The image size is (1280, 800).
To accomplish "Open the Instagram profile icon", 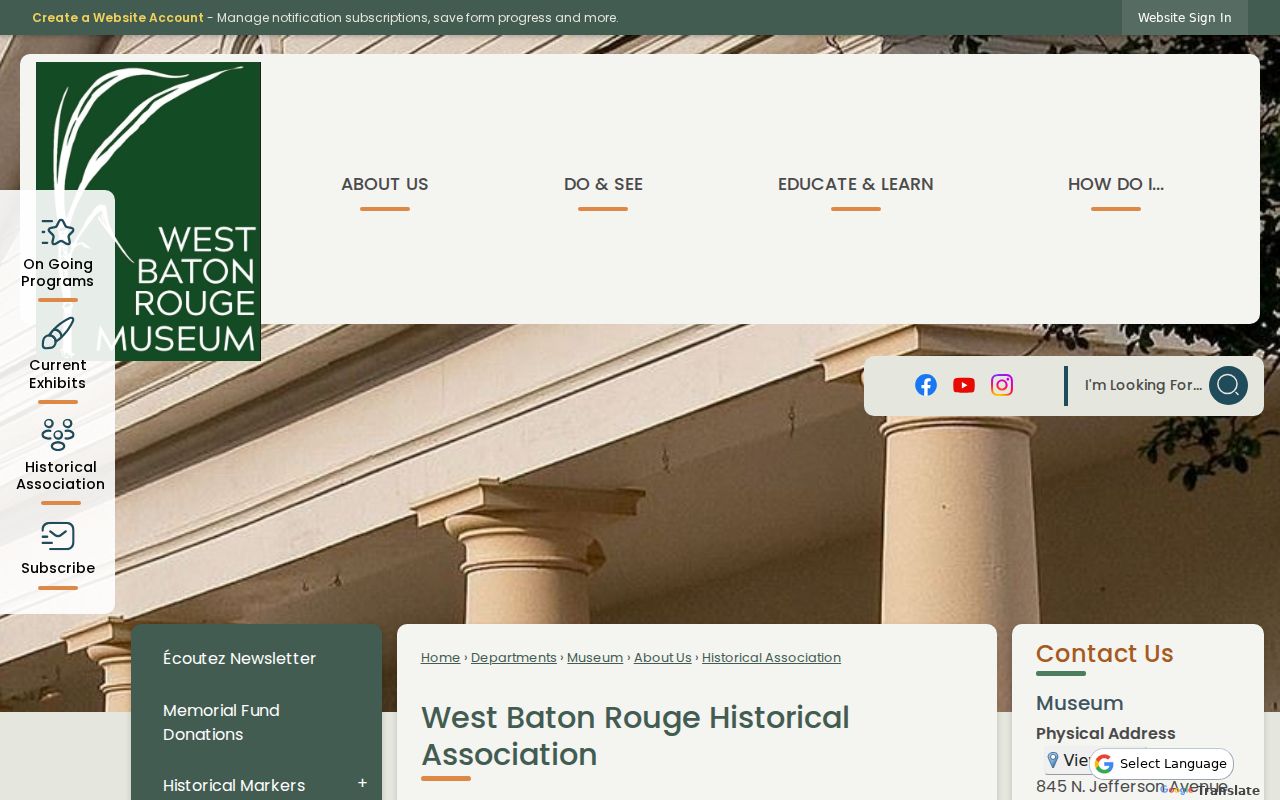I will [1002, 385].
